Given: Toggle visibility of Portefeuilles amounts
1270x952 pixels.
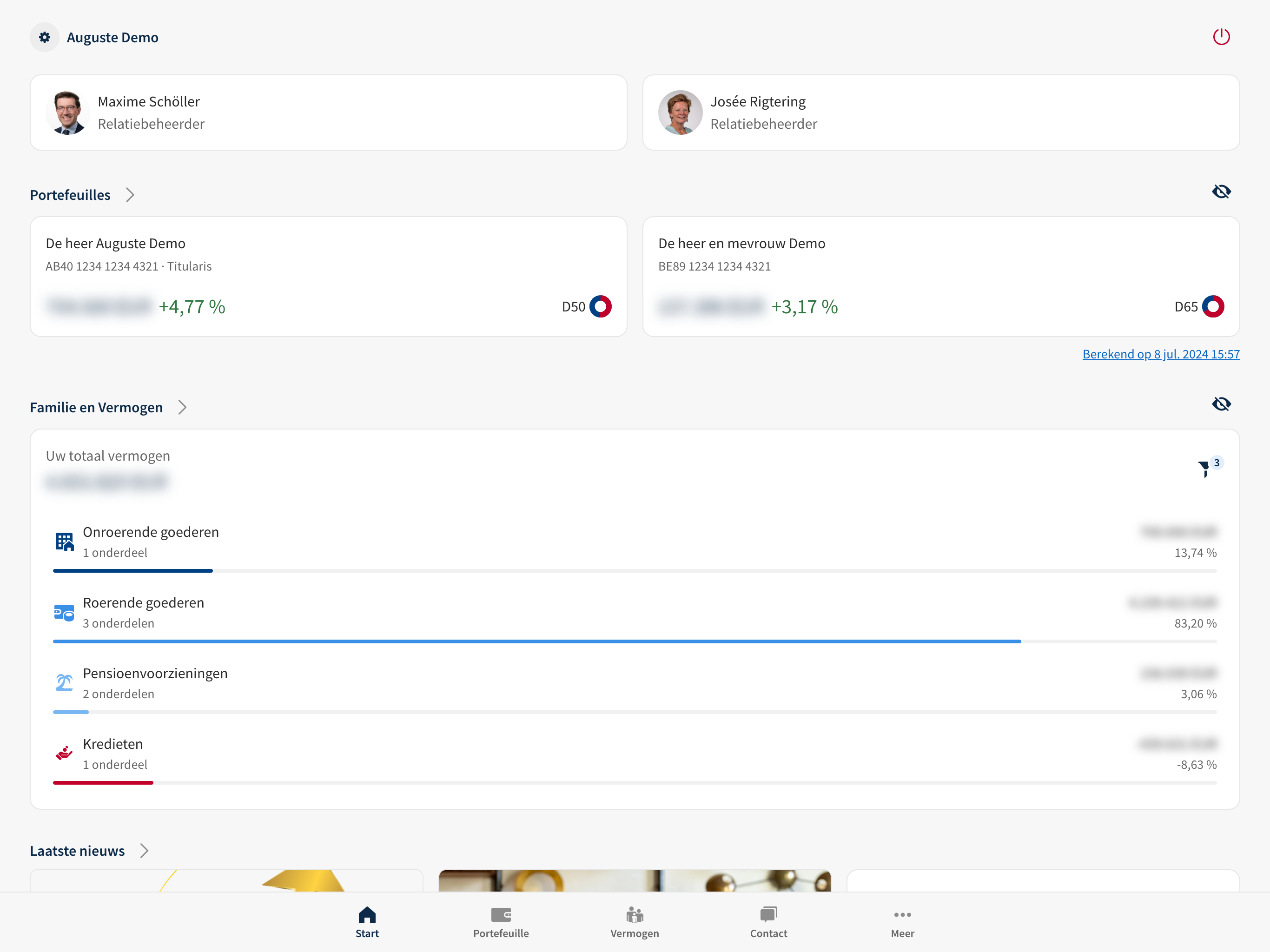Looking at the screenshot, I should 1221,192.
